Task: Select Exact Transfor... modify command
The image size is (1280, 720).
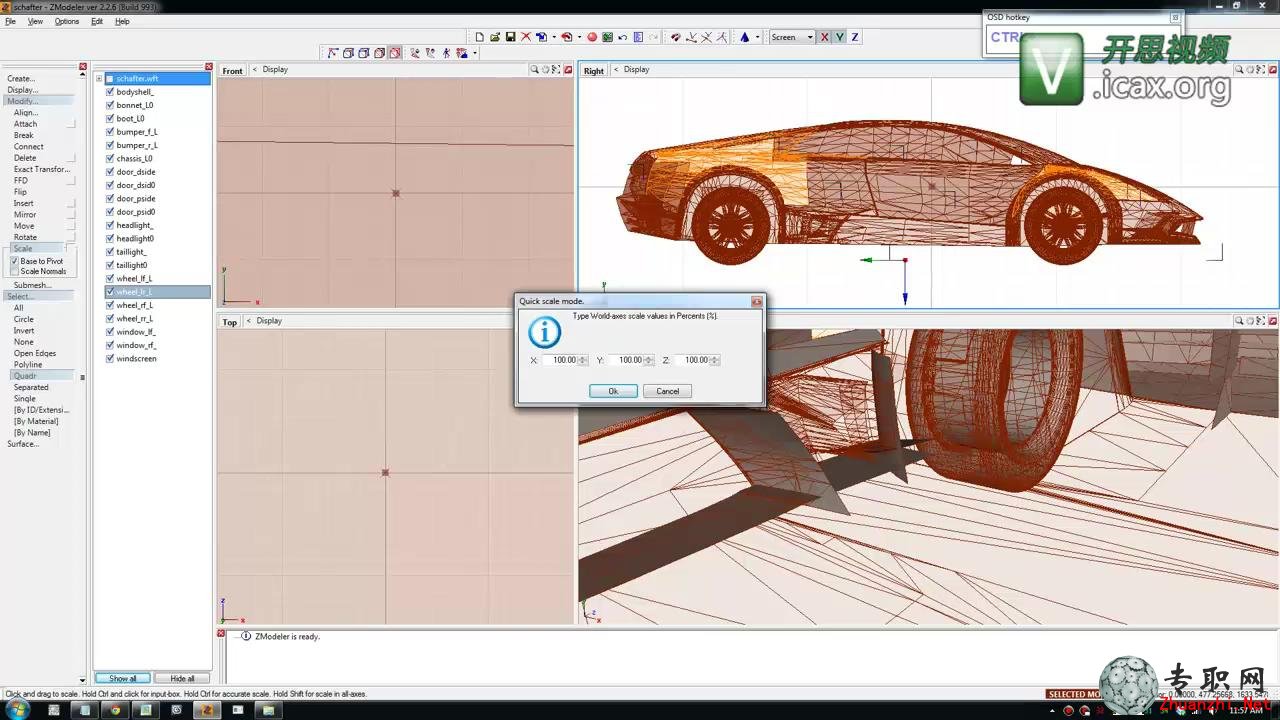Action: tap(42, 169)
